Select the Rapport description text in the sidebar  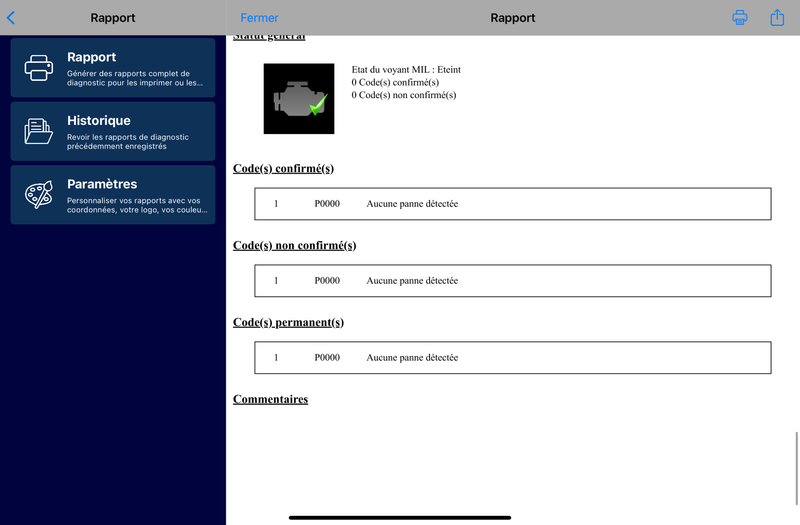128,78
